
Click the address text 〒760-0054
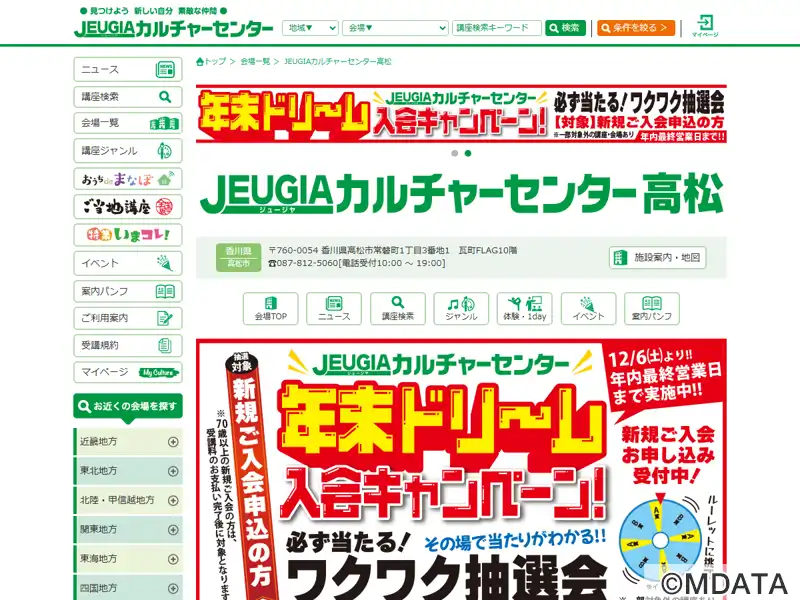[x=392, y=251]
